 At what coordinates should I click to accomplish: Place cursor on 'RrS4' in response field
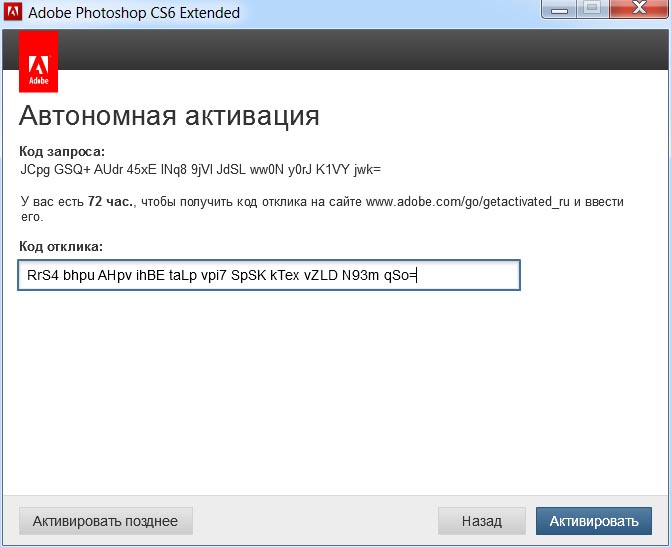click(x=42, y=275)
